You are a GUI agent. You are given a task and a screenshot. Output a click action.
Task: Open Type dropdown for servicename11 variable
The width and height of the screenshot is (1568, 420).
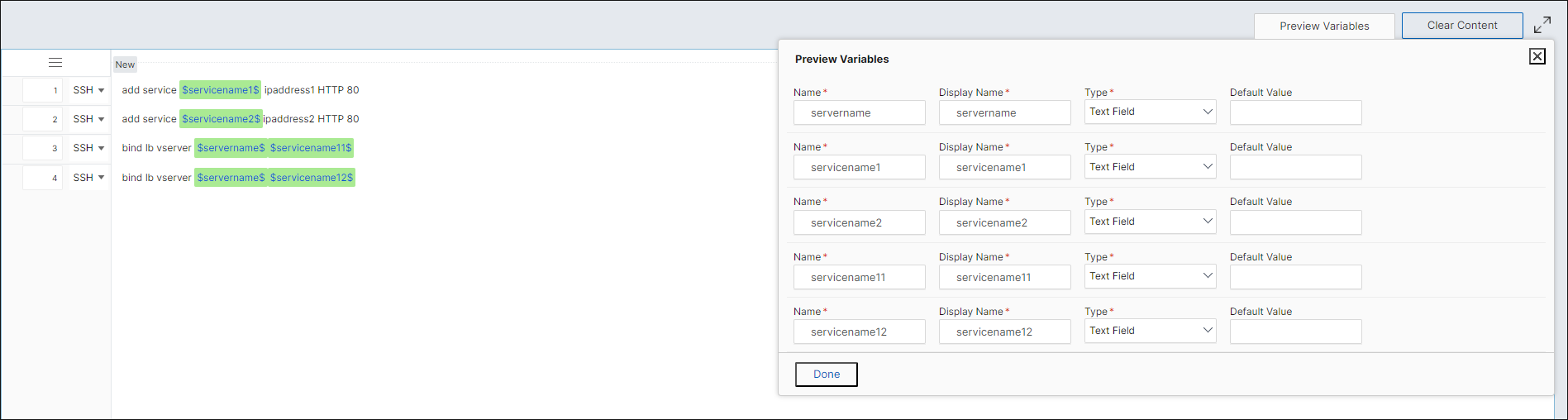[x=1151, y=276]
